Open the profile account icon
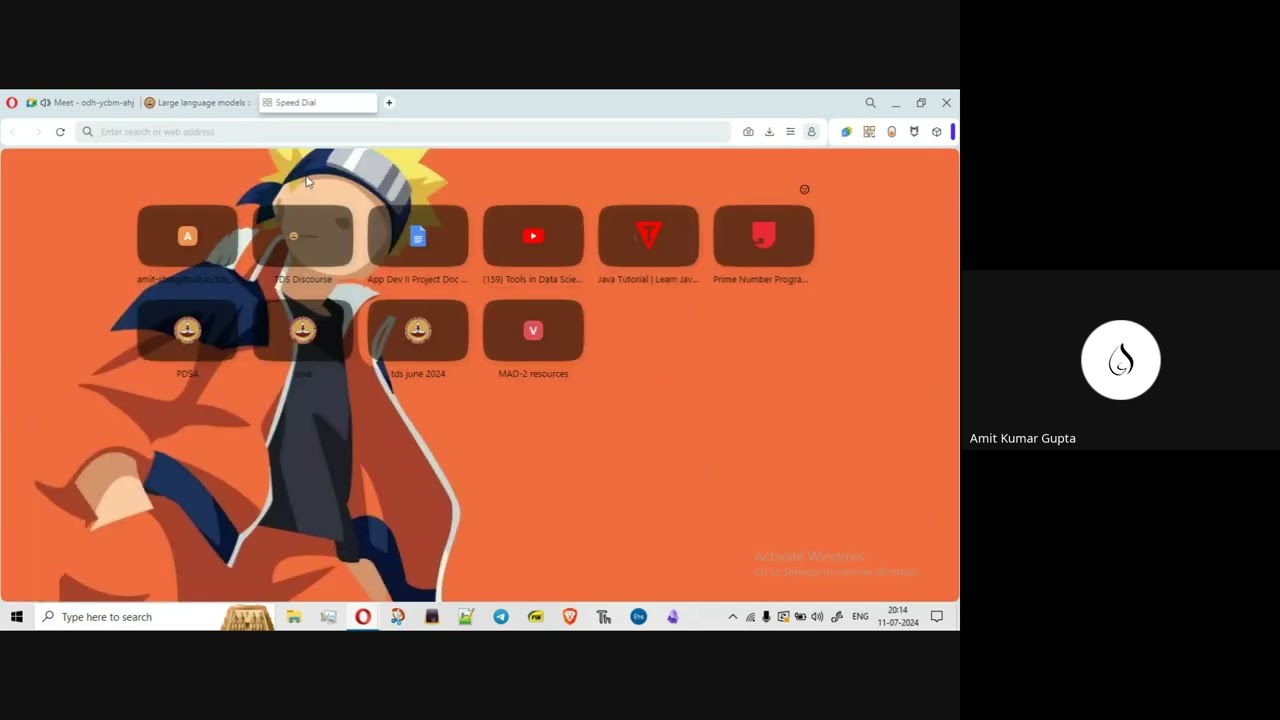This screenshot has width=1280, height=720. coord(811,132)
